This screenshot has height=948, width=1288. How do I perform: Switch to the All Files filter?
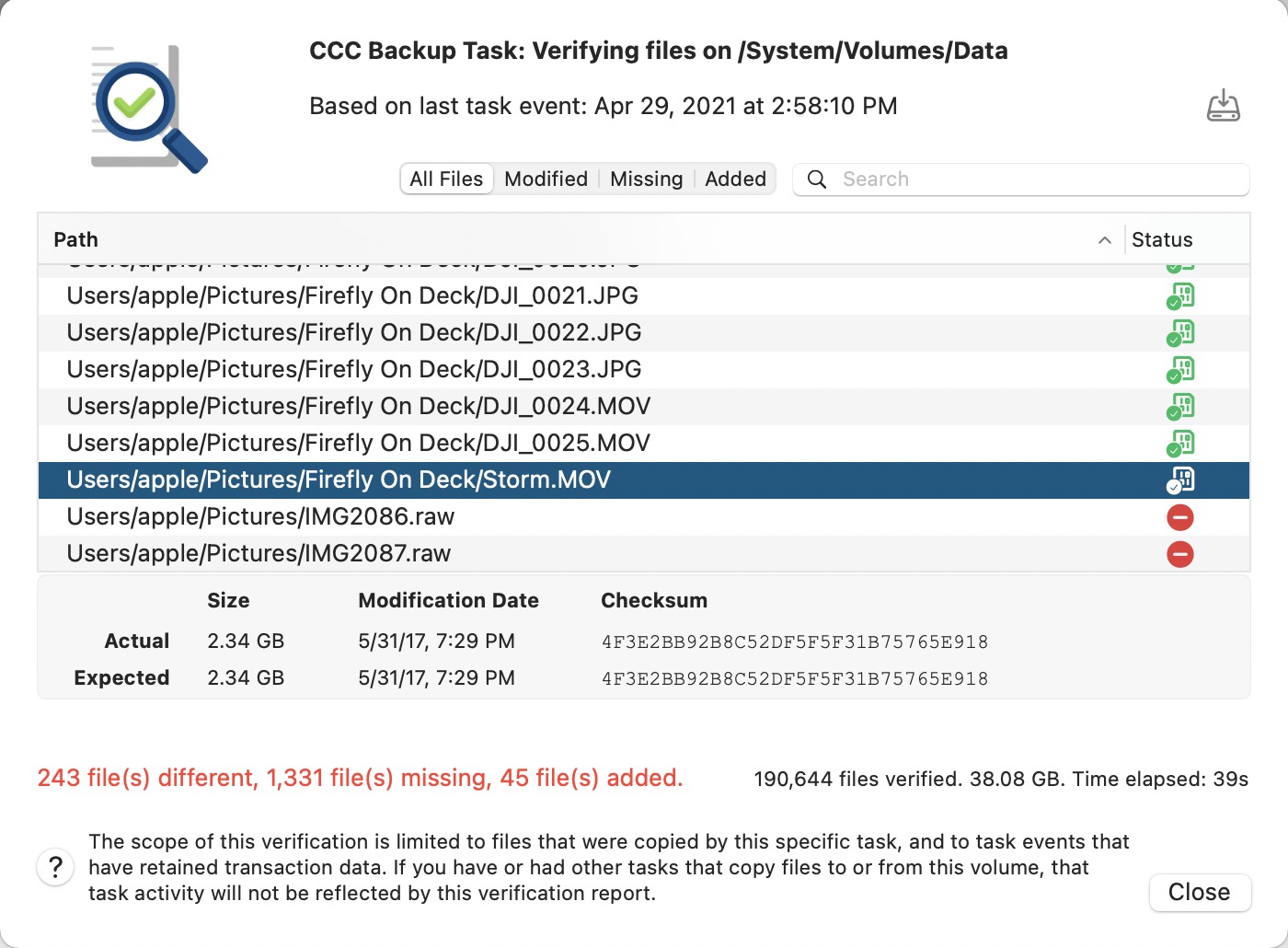pos(446,179)
